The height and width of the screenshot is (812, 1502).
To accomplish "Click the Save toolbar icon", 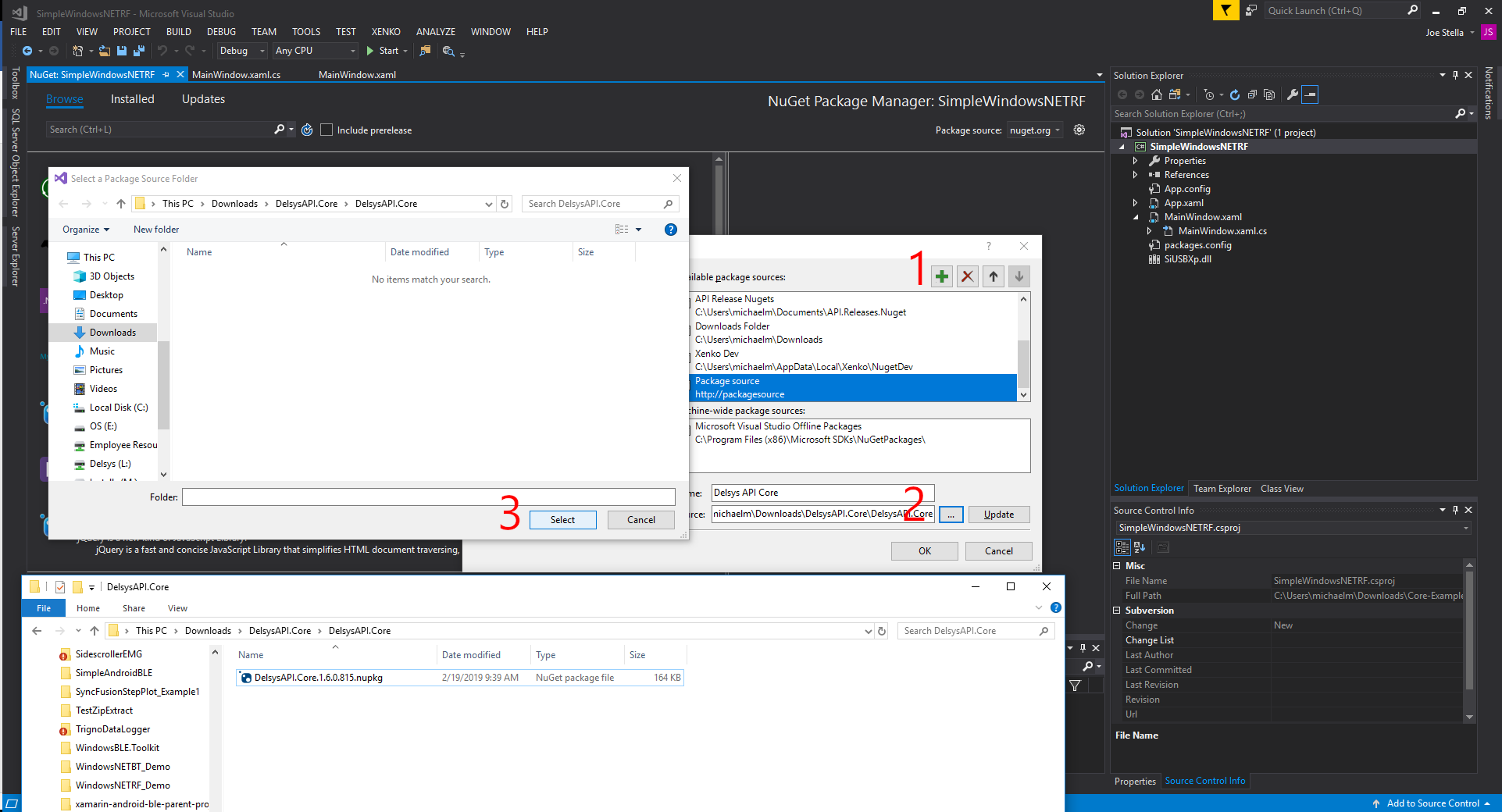I will [x=122, y=51].
